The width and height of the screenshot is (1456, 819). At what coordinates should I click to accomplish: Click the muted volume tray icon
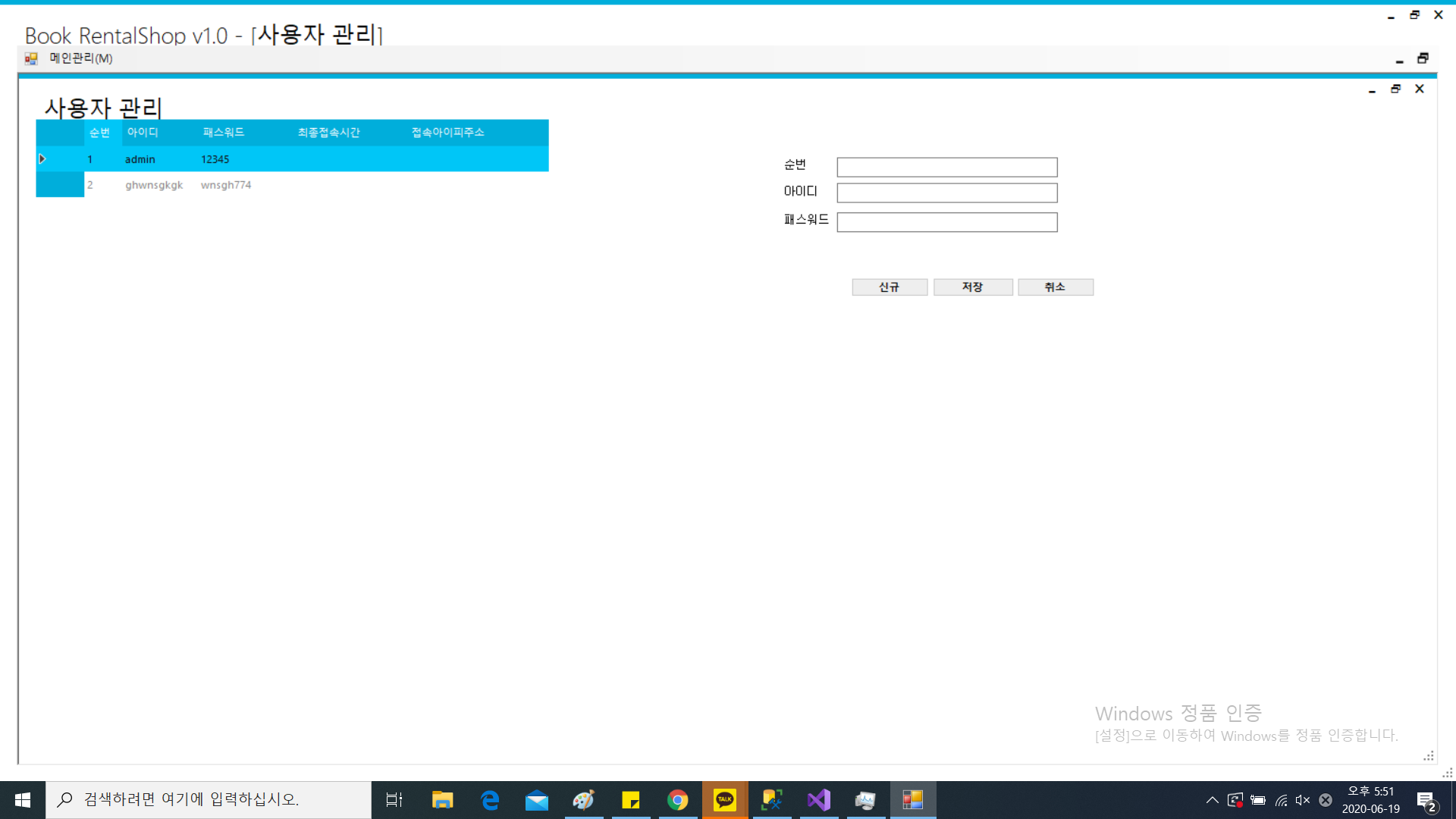(1303, 800)
